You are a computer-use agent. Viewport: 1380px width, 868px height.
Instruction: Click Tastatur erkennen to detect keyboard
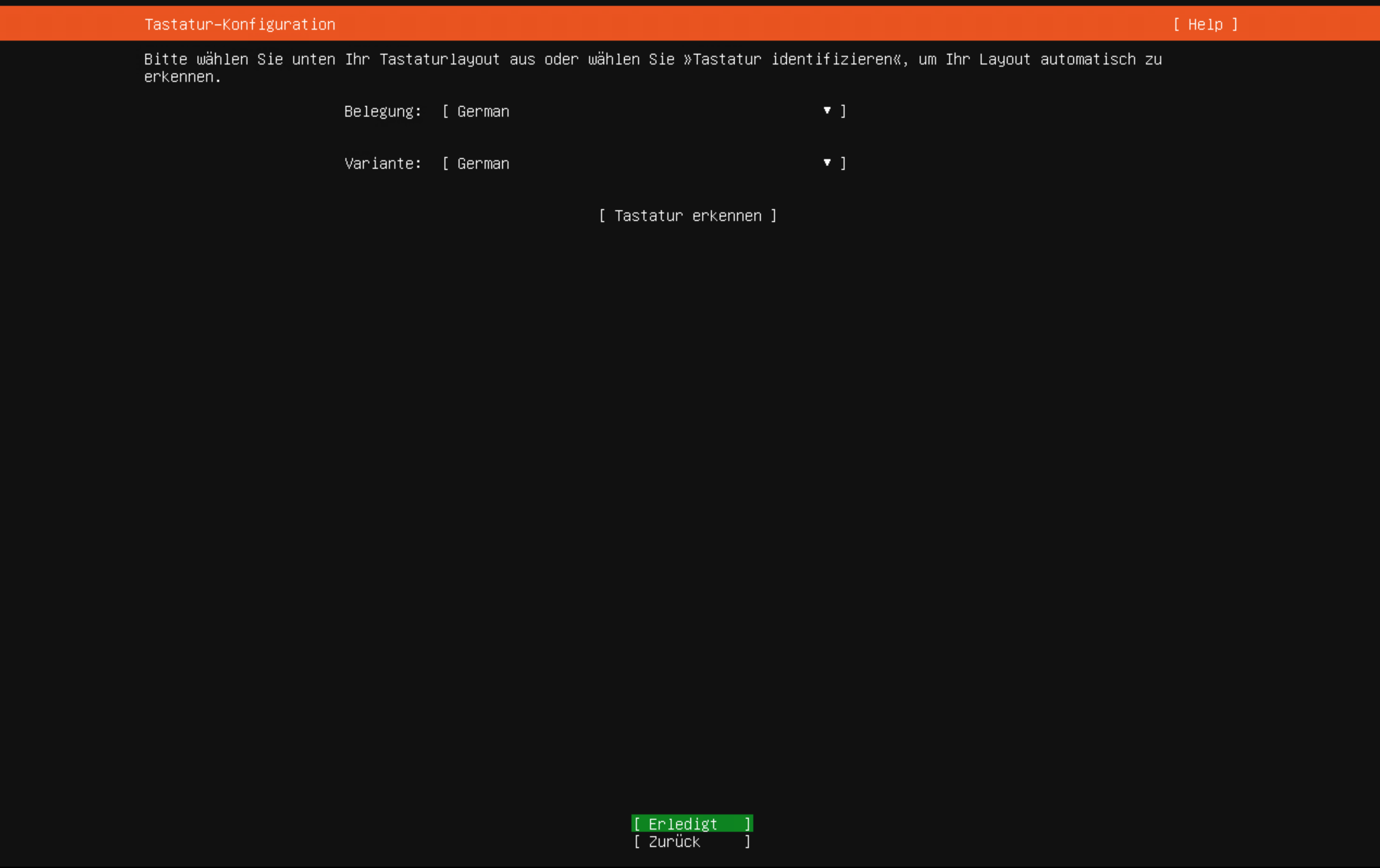click(x=688, y=216)
